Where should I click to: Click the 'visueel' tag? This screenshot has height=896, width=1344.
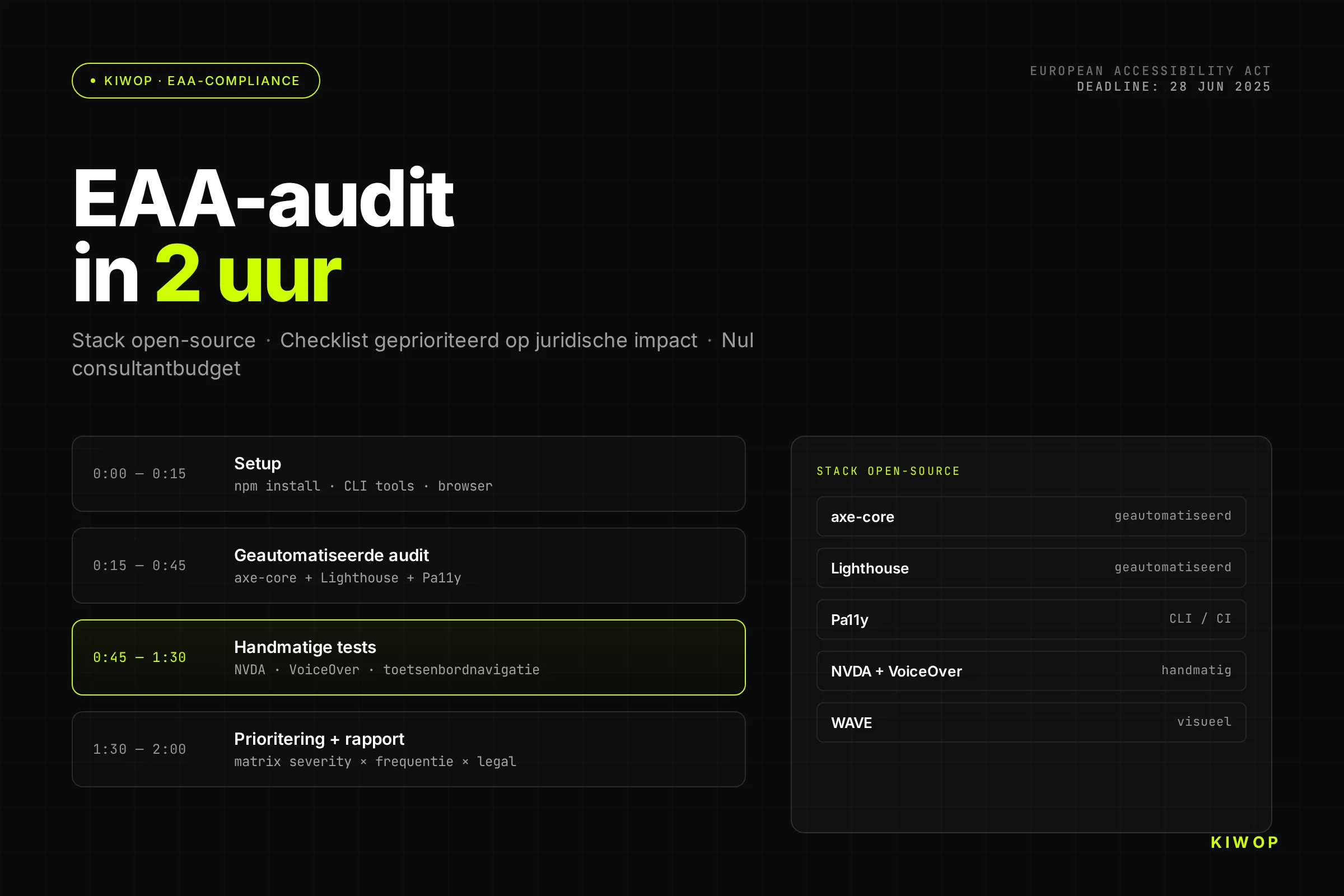tap(1204, 722)
